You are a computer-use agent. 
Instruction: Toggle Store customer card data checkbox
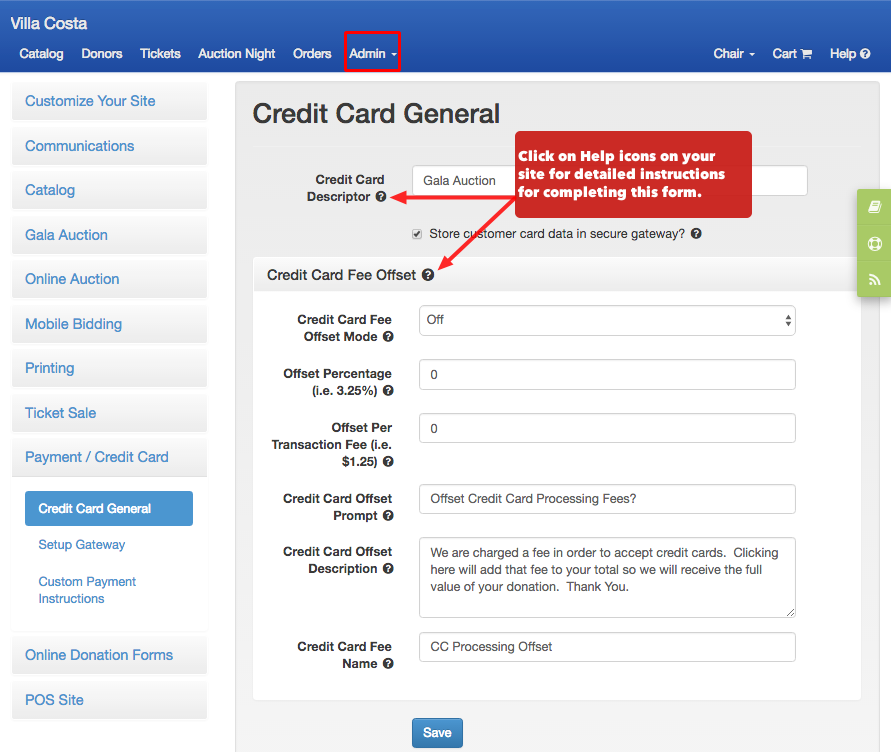coord(417,234)
